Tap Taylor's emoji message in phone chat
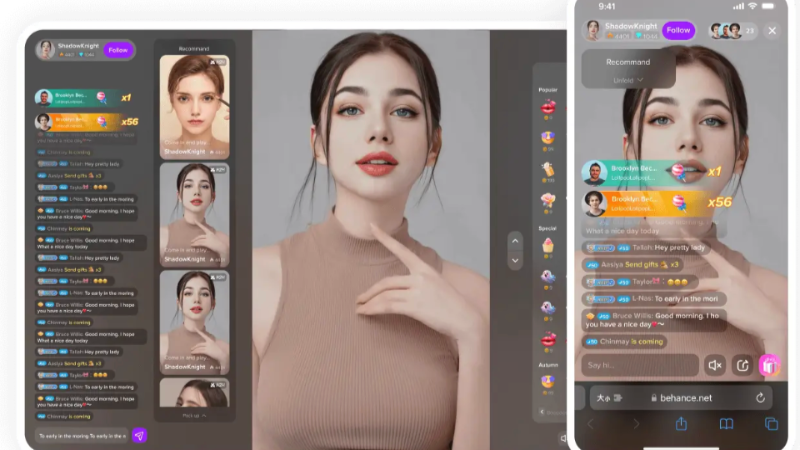The image size is (800, 450). pyautogui.click(x=640, y=282)
